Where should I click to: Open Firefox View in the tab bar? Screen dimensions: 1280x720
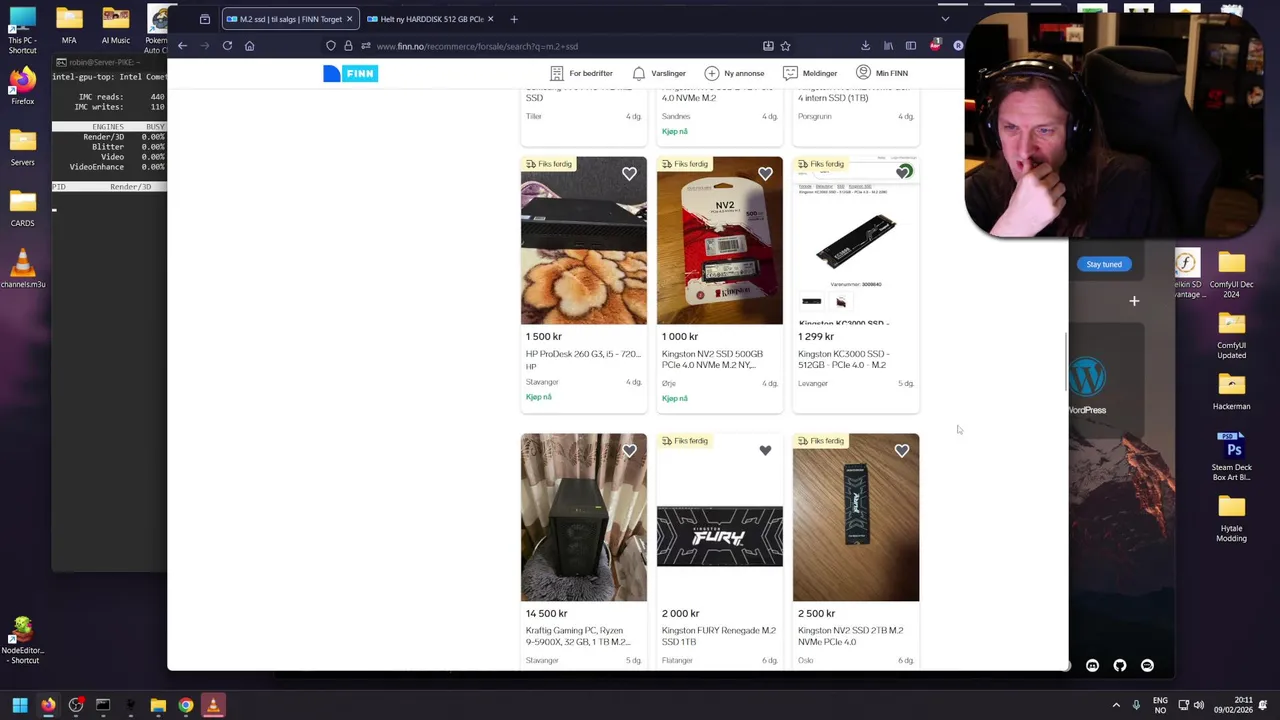click(205, 19)
